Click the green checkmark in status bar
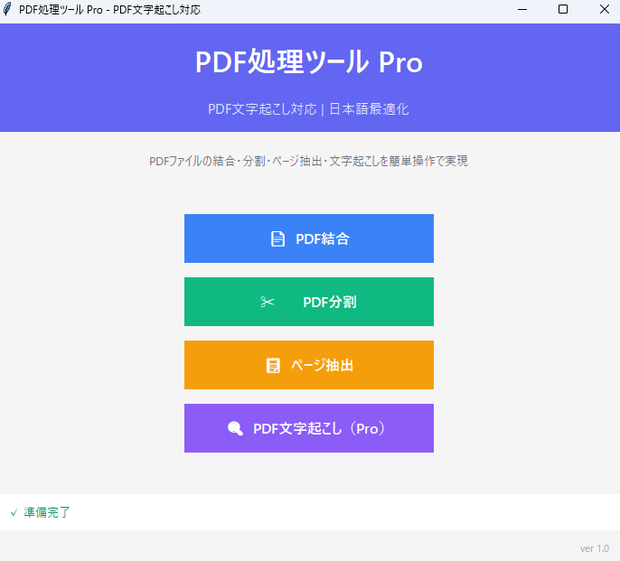 click(14, 513)
